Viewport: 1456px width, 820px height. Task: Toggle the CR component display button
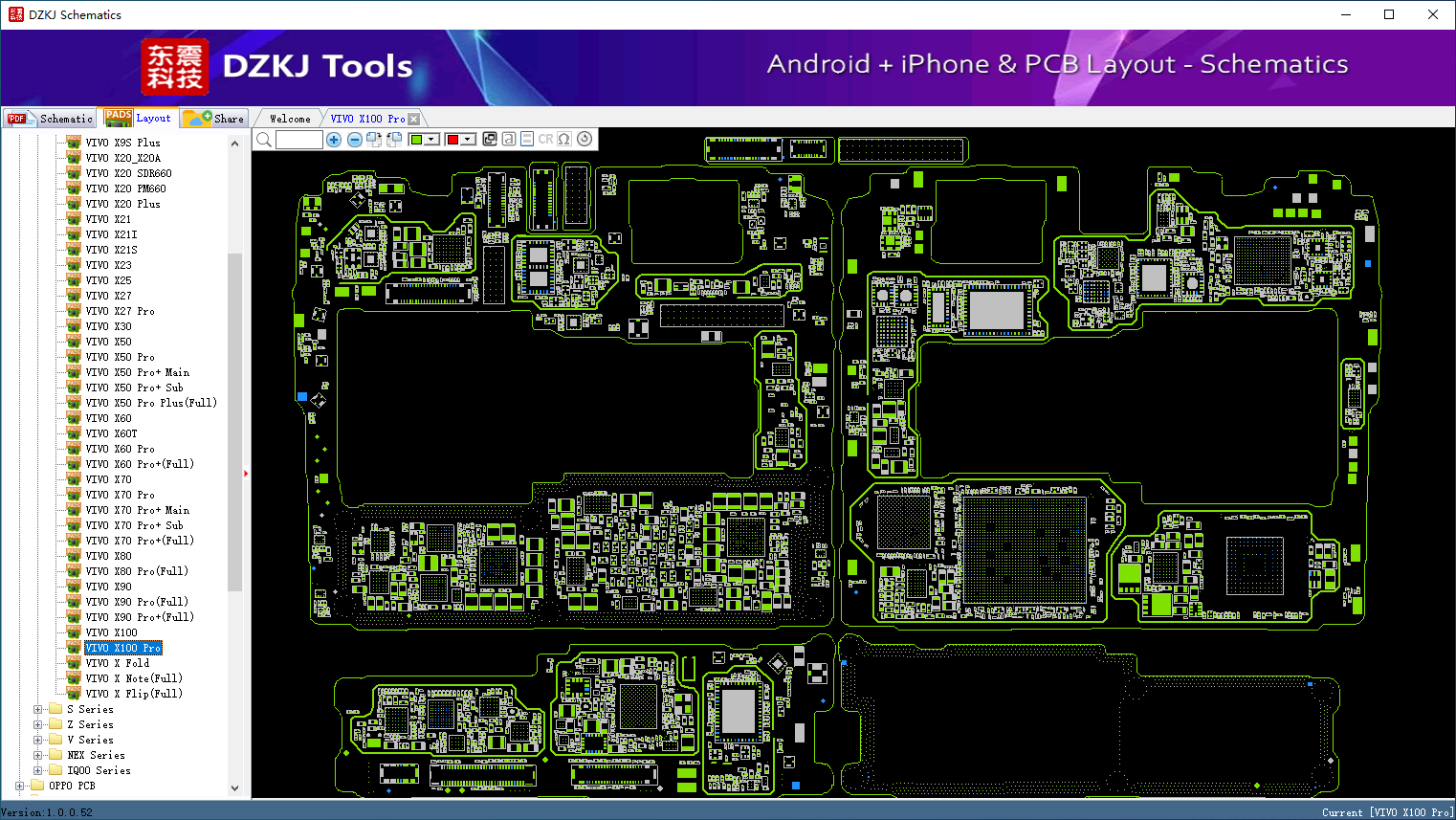point(545,139)
